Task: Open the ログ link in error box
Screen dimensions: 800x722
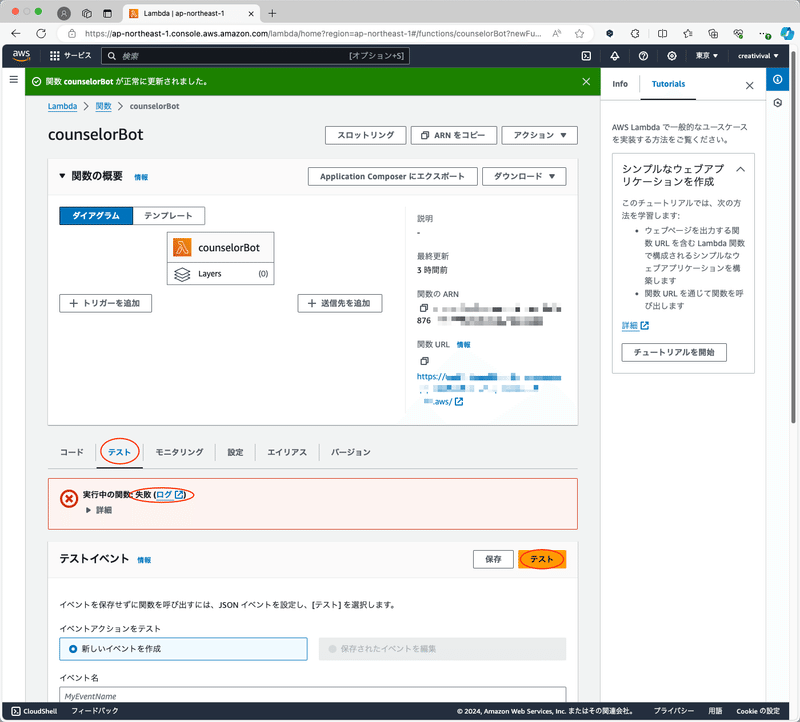Action: [x=170, y=494]
